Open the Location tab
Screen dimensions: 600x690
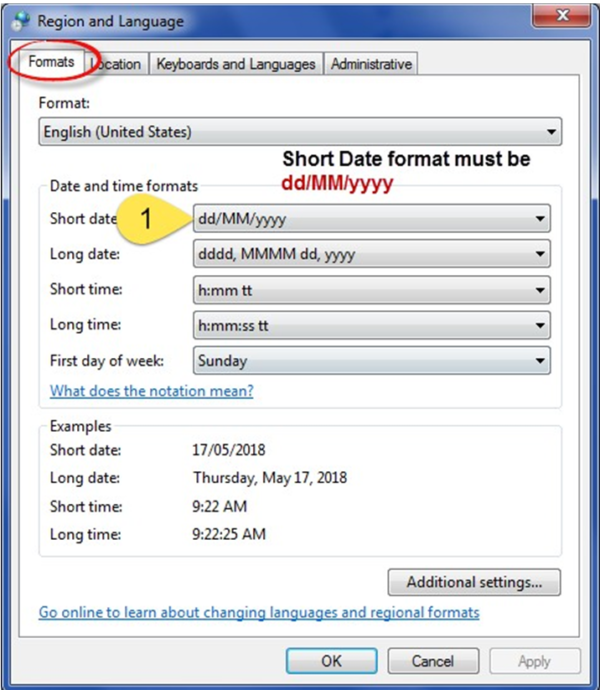click(117, 64)
